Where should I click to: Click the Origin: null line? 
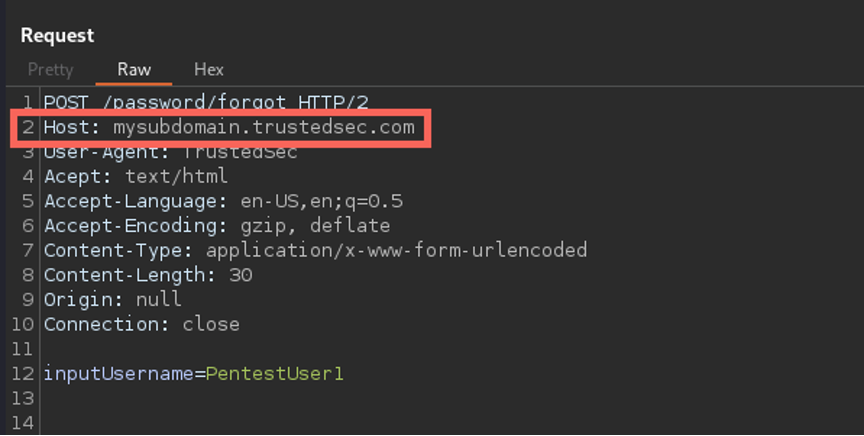pyautogui.click(x=112, y=299)
